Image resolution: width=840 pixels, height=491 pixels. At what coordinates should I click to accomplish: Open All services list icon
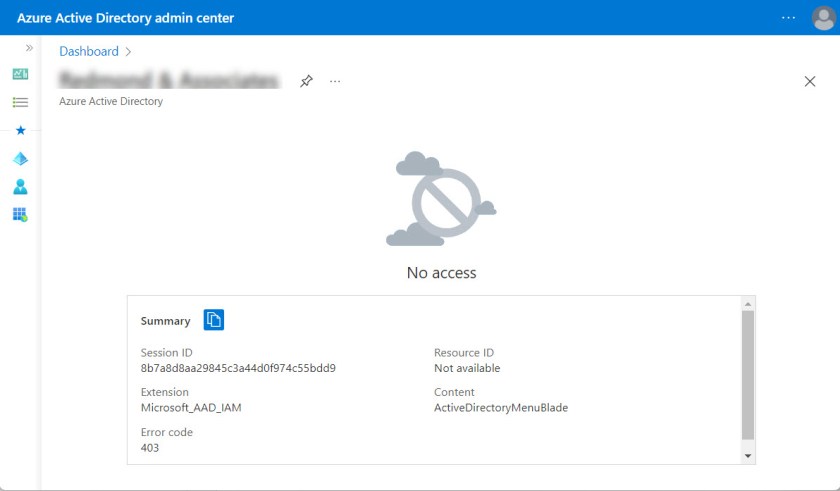(20, 102)
